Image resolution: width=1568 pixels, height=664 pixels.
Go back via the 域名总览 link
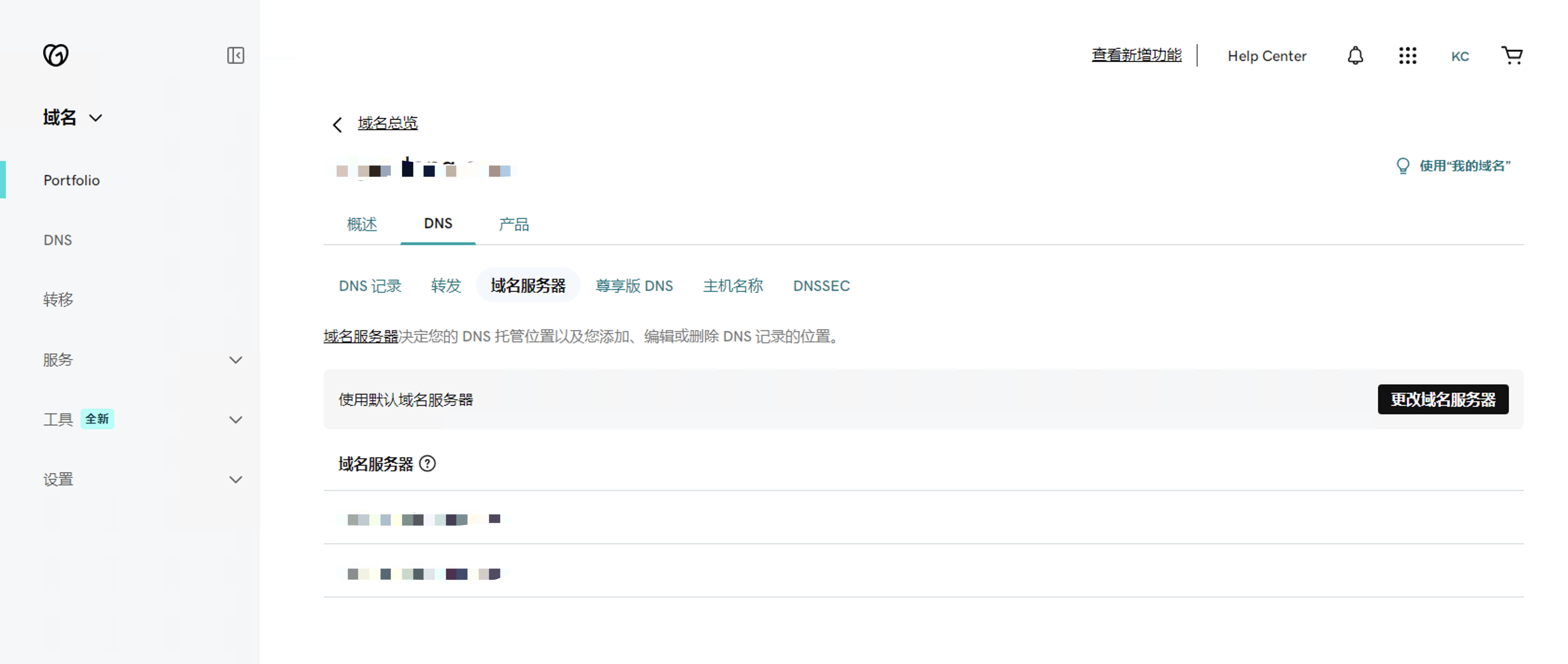387,123
